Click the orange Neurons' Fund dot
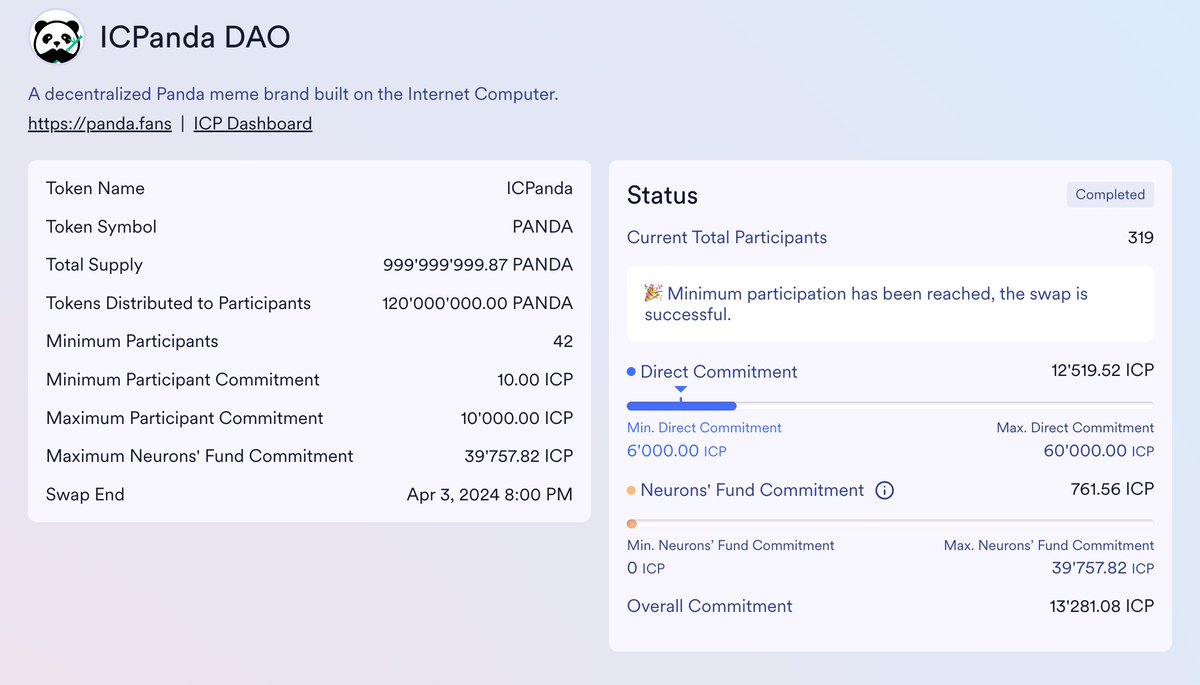 pos(631,490)
